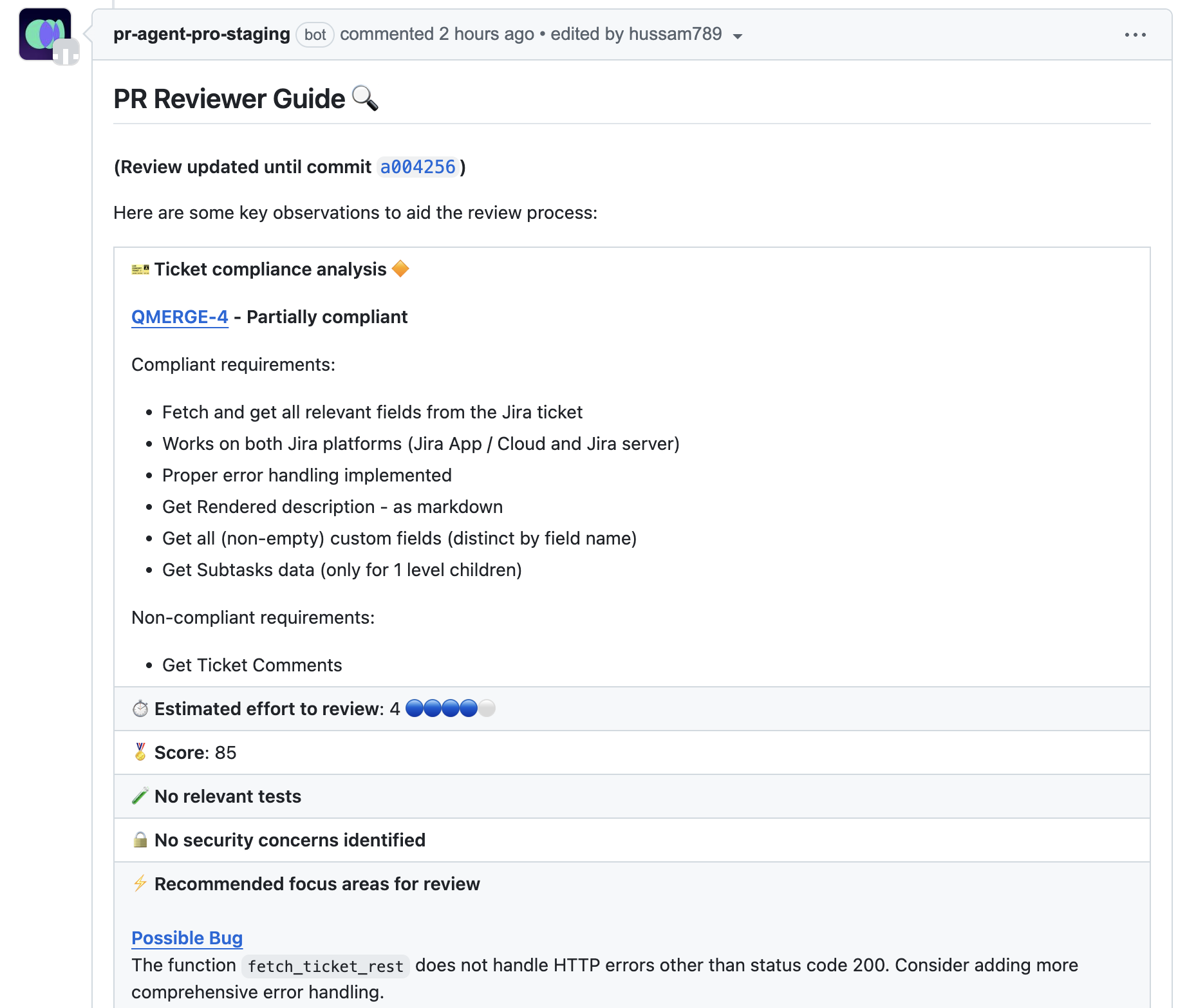Select 'Proper error handling implemented' bullet
Screen dimensions: 1187x1008
(307, 476)
